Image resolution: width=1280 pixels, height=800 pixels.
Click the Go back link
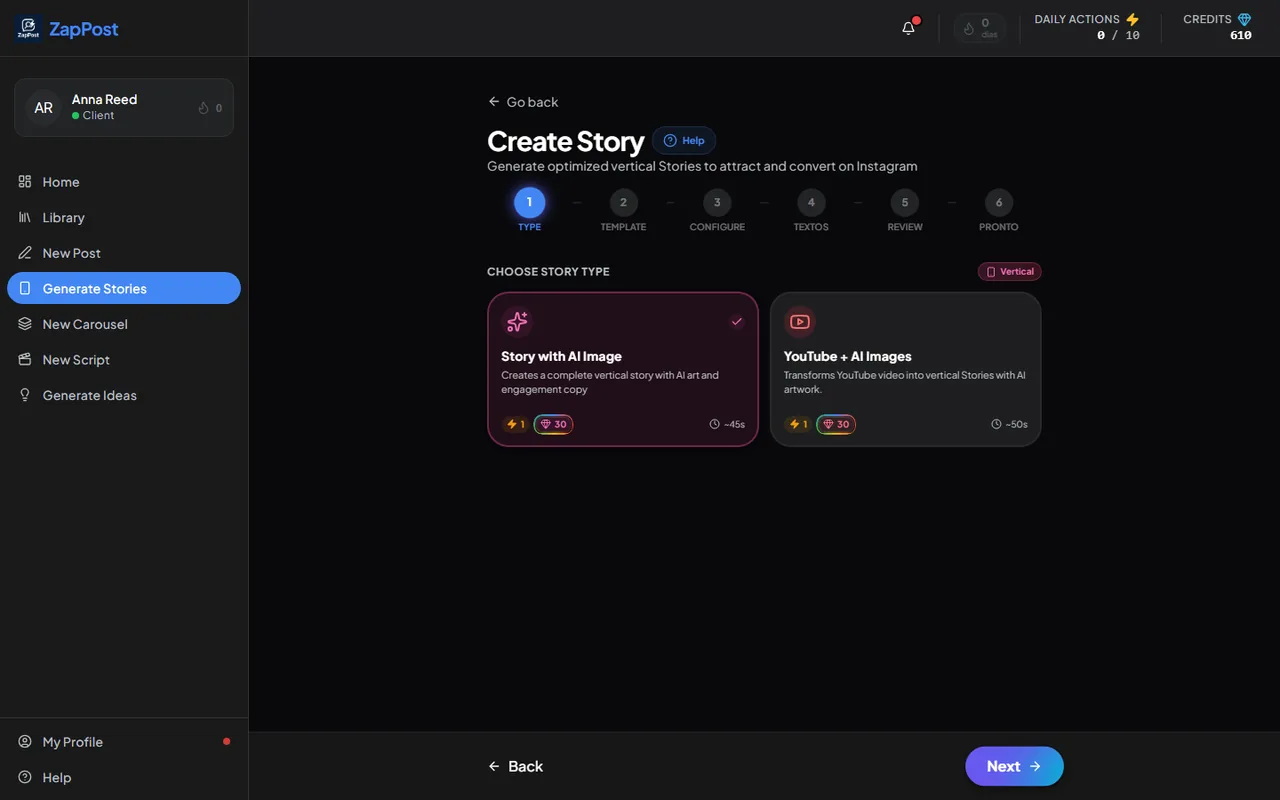point(523,102)
